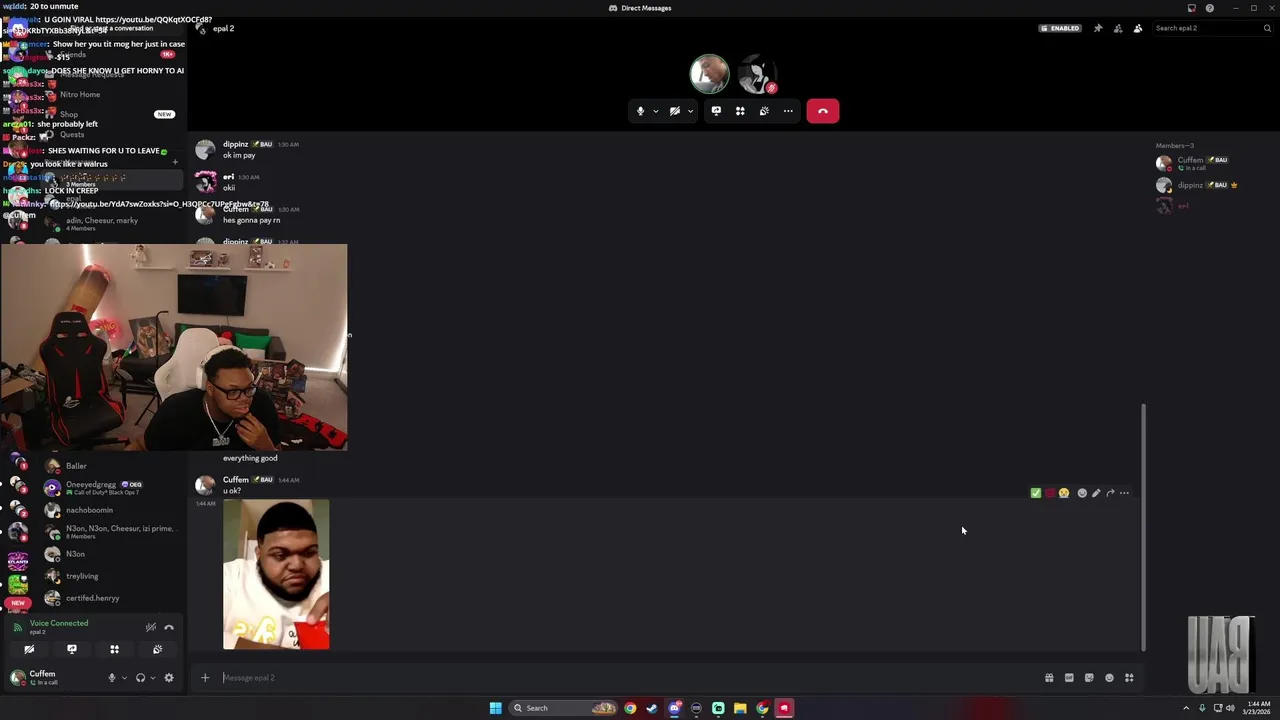Image resolution: width=1280 pixels, height=720 pixels.
Task: Click Cuffem's name on the u ok? message
Action: click(x=235, y=480)
